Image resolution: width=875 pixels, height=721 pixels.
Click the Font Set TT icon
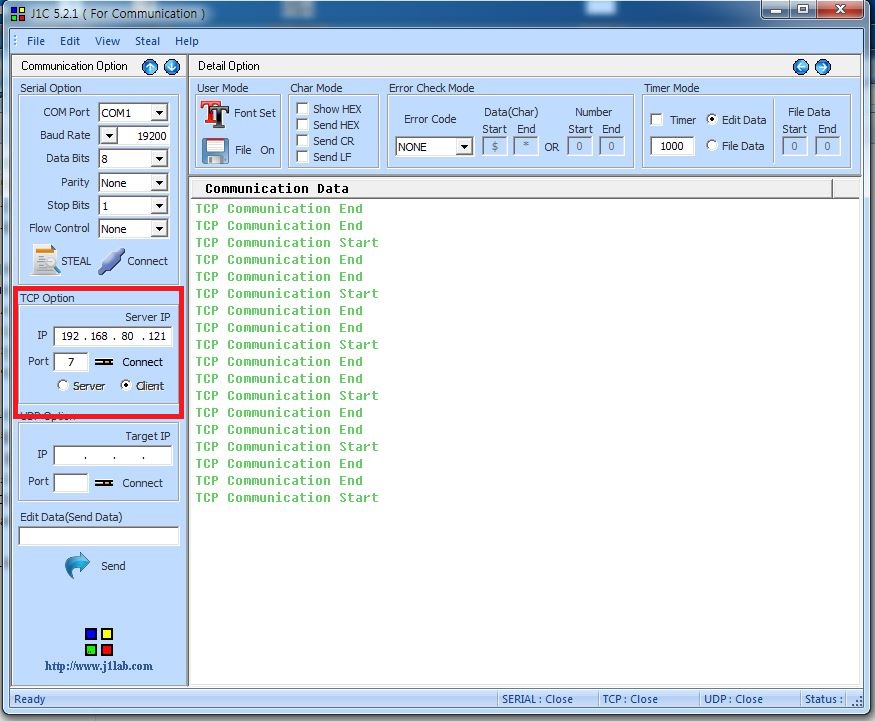tap(214, 113)
